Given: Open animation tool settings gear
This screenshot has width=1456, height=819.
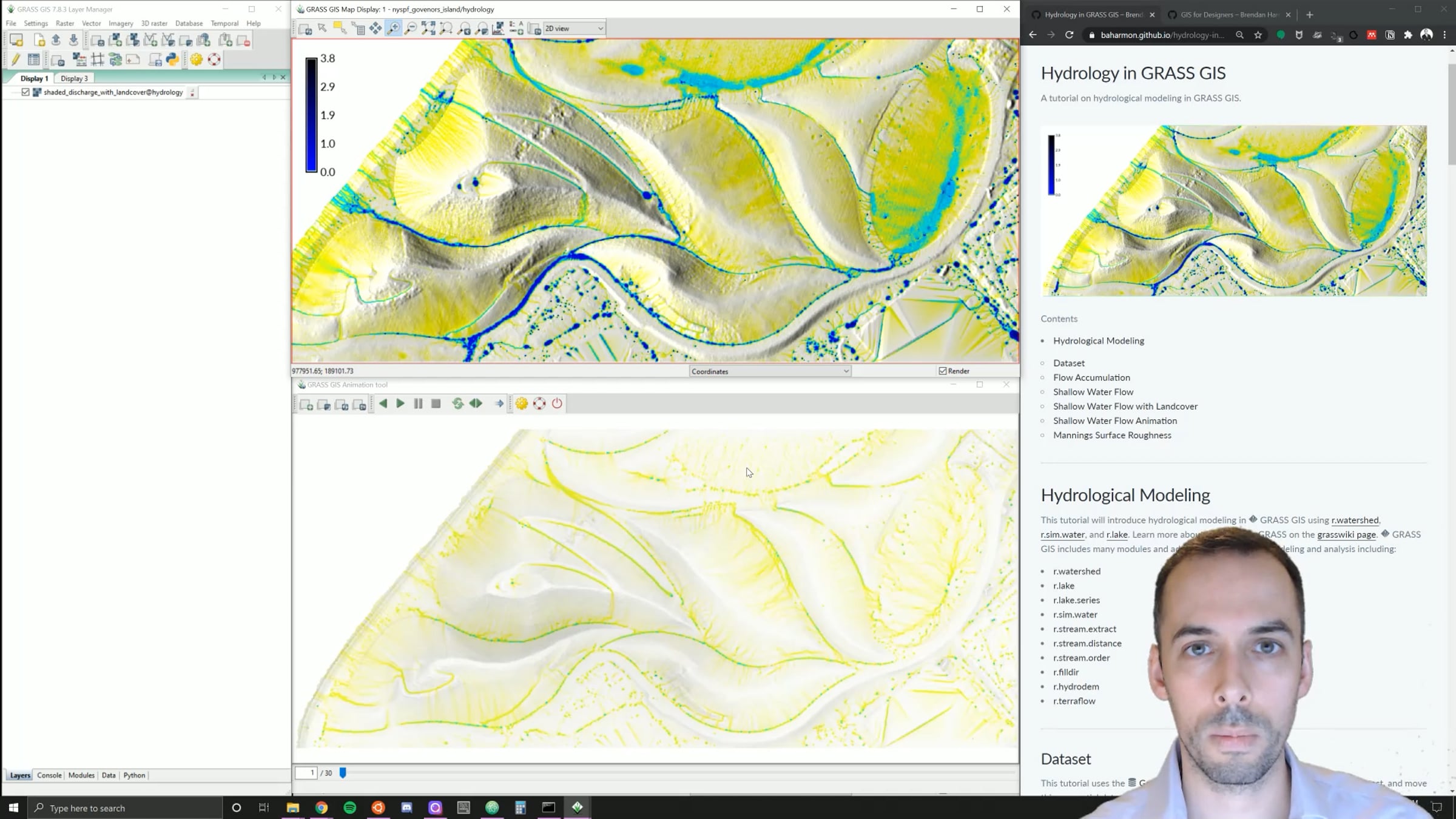Looking at the screenshot, I should [x=522, y=403].
